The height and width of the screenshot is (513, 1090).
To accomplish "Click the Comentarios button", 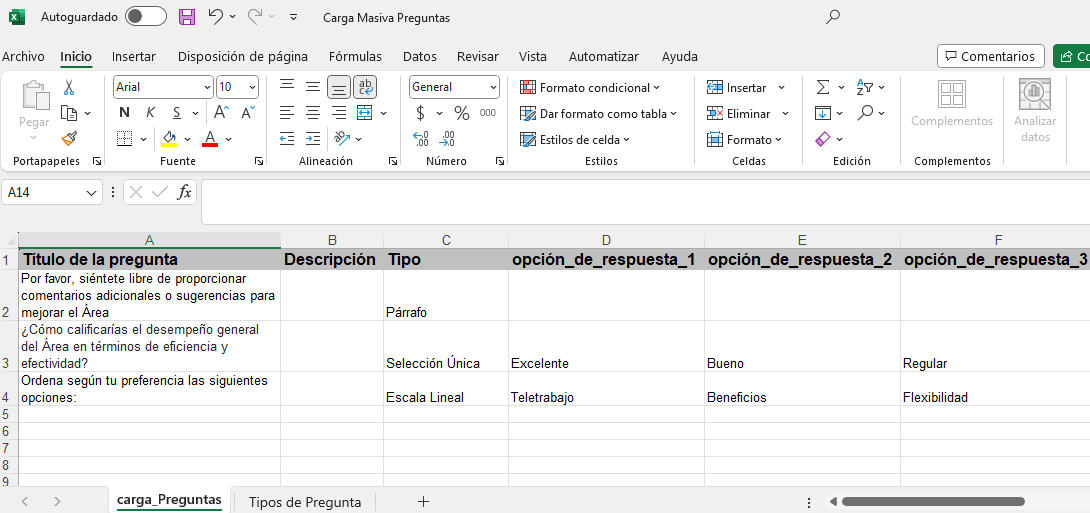I will click(990, 56).
